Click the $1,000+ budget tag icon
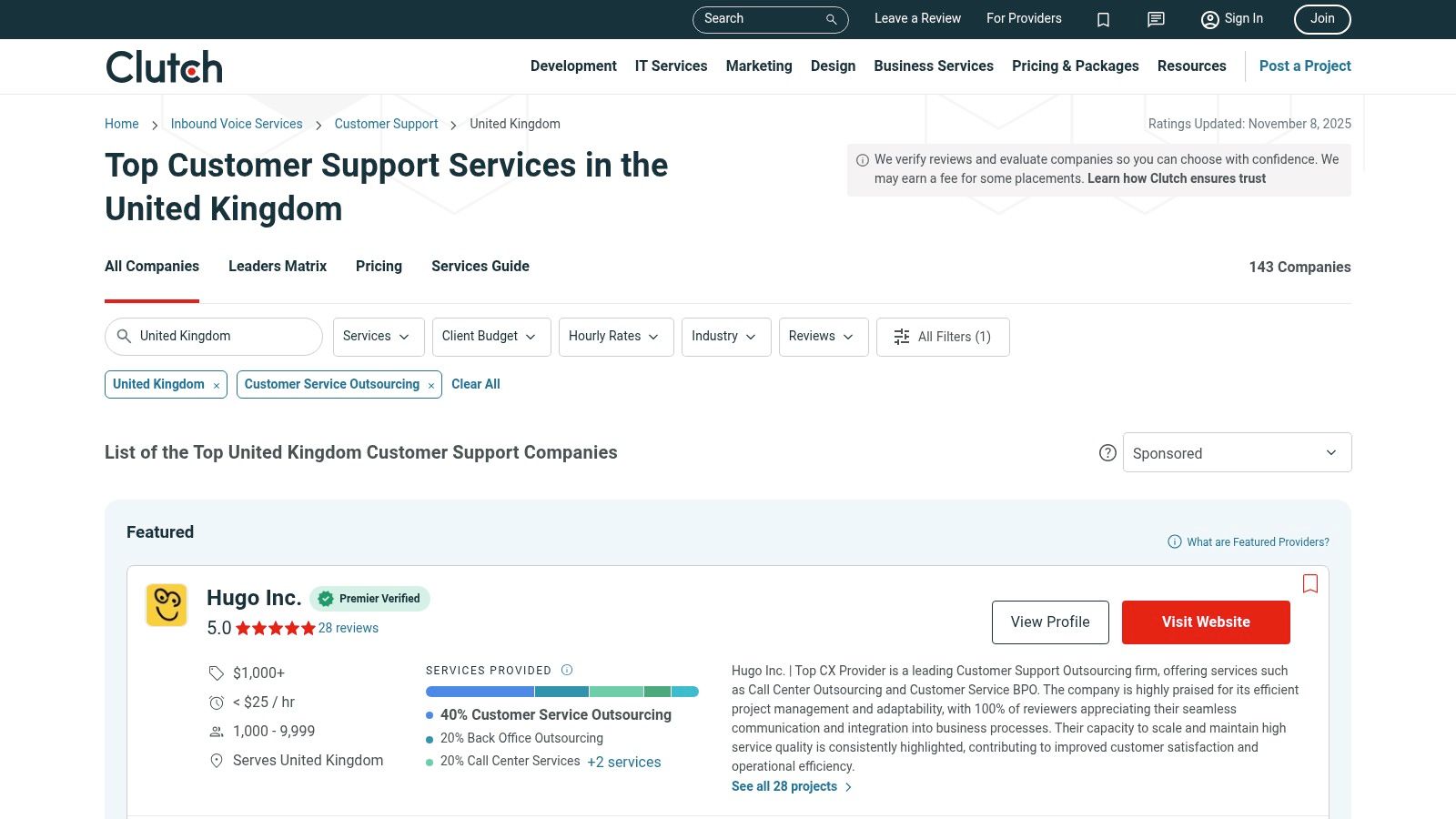 (217, 673)
